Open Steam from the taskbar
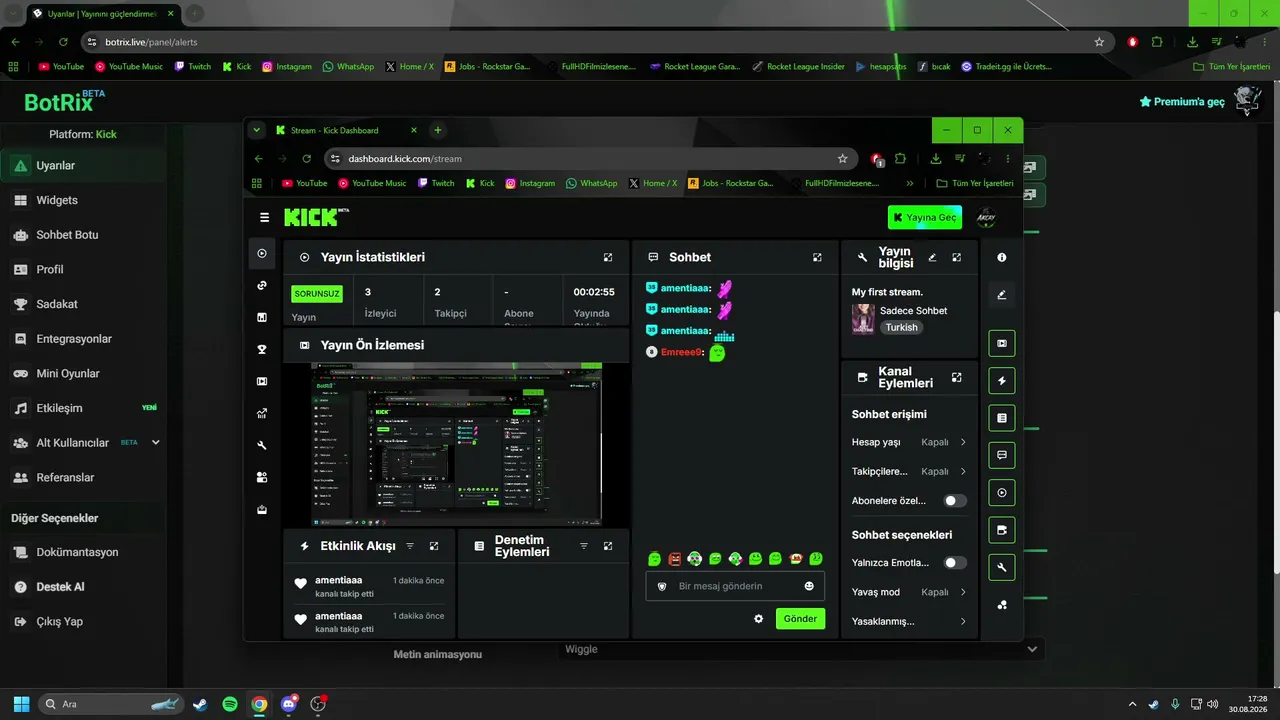1280x720 pixels. point(200,704)
